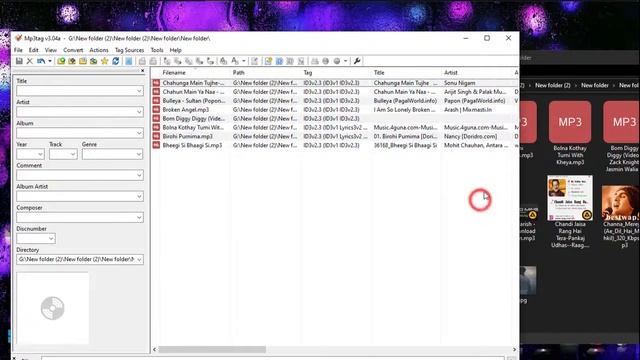Remove tag using the X toolbar icon
640x360 pixels.
point(29,61)
